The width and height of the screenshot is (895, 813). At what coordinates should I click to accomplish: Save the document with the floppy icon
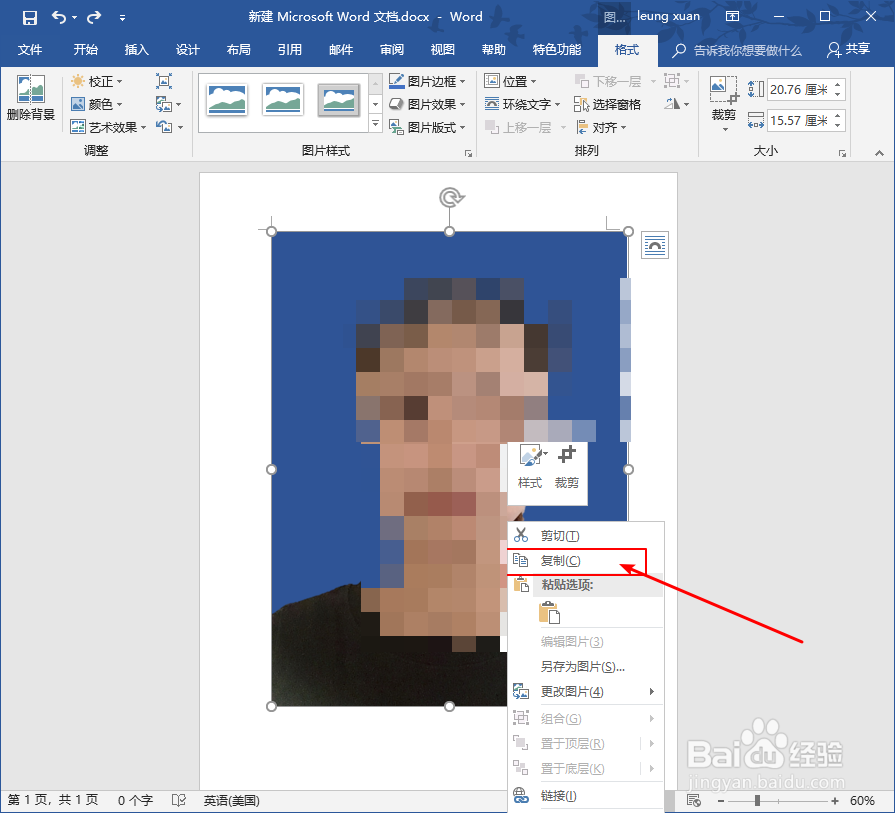(30, 17)
